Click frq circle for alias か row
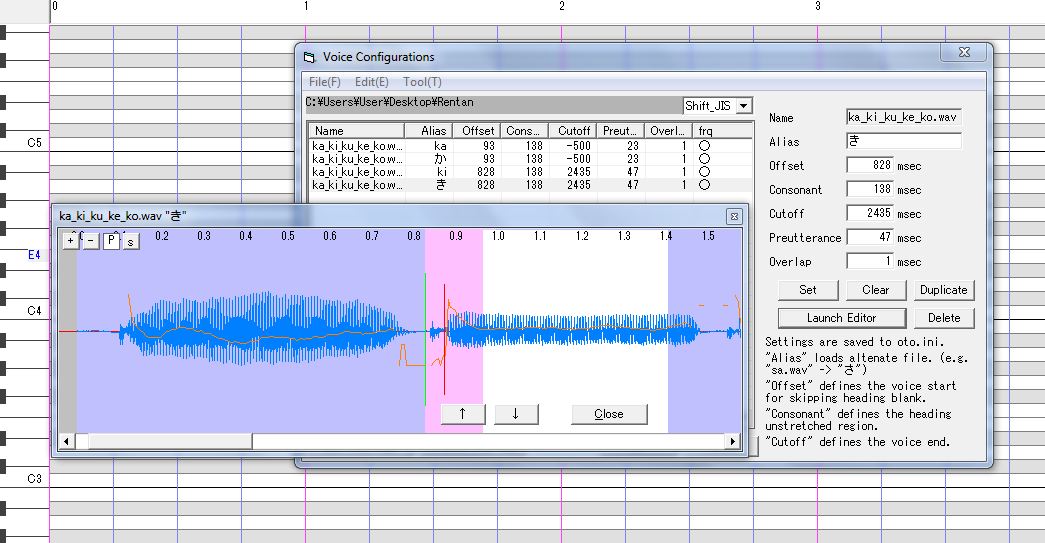Screen dimensions: 1045x543 pyautogui.click(x=704, y=159)
